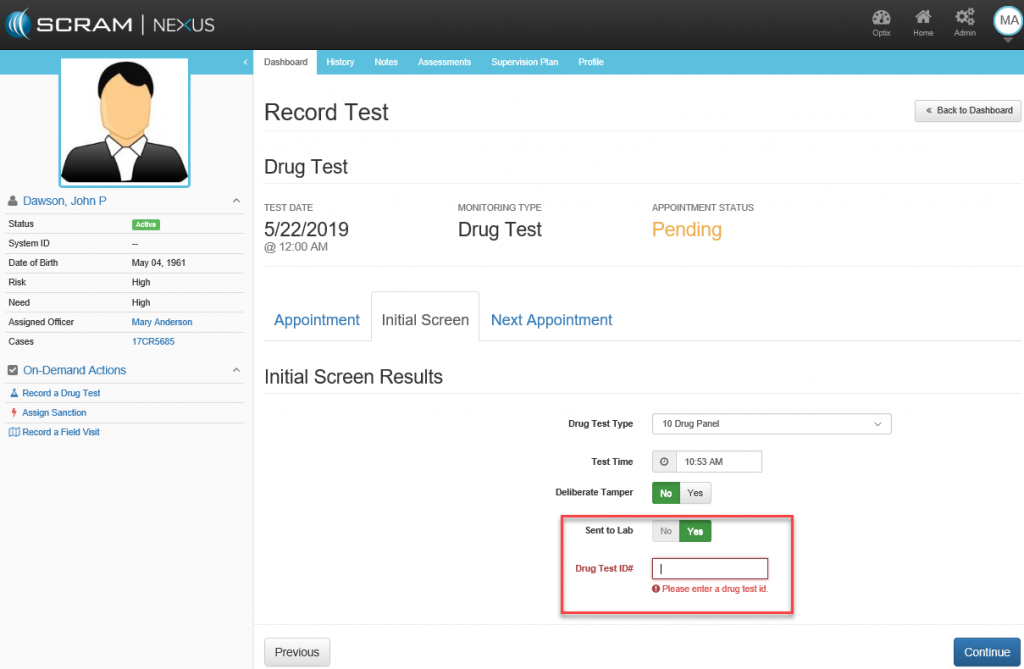1024x669 pixels.
Task: Click the Record a Field Visit map icon
Action: coord(14,432)
